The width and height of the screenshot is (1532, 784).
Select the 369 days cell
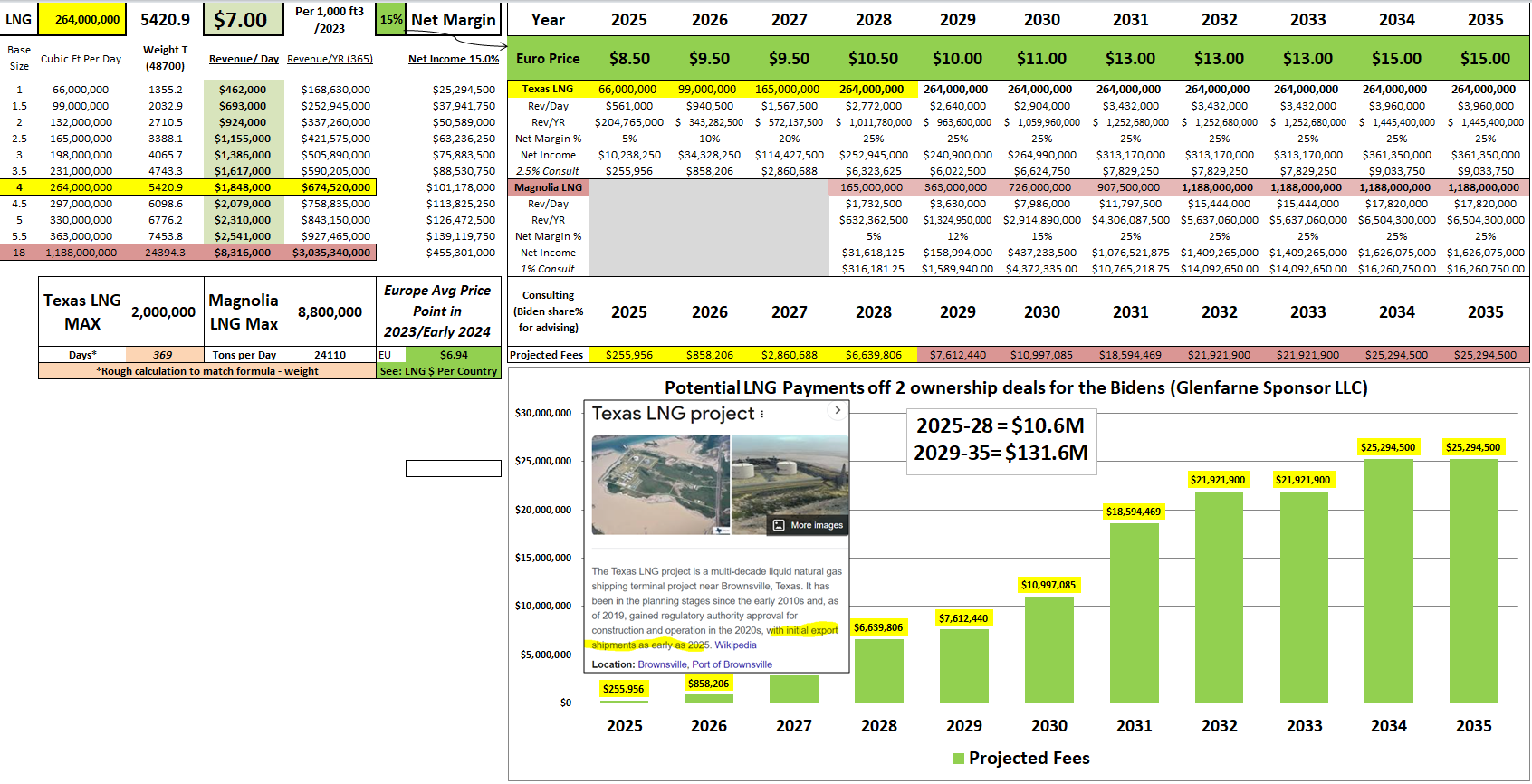coord(164,355)
